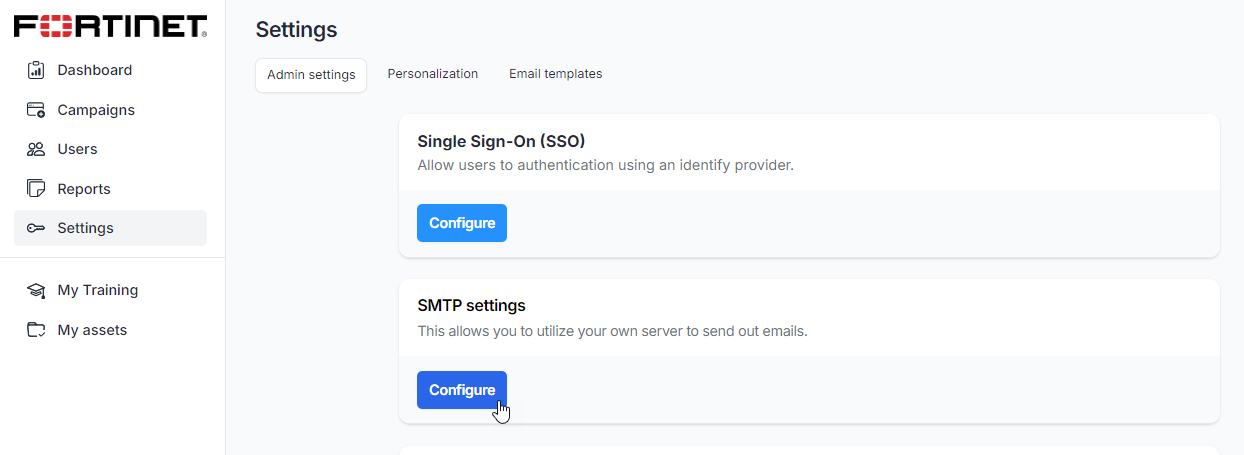The image size is (1244, 455).
Task: Go to My assets
Action: coord(92,330)
